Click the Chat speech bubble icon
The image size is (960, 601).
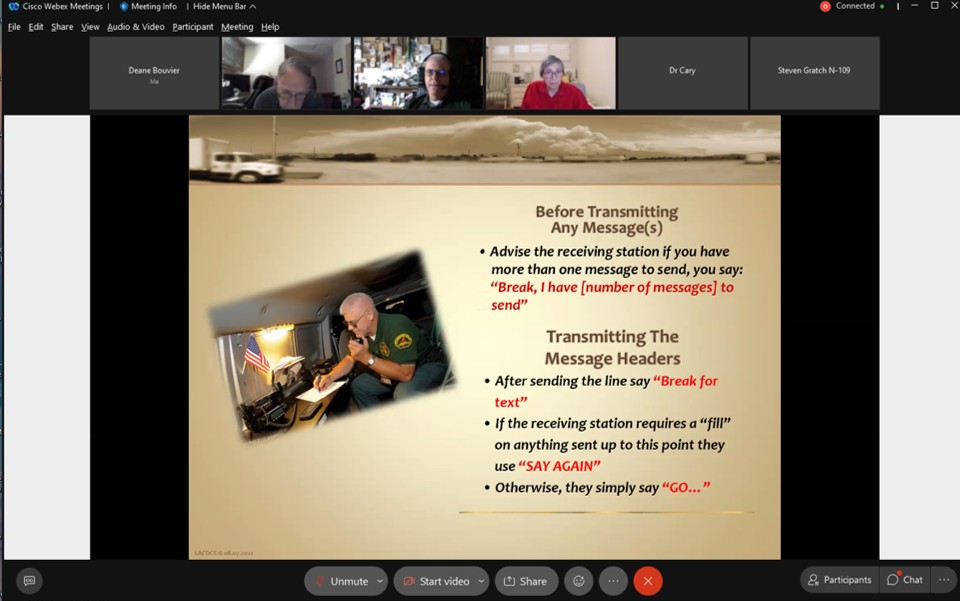(x=893, y=580)
